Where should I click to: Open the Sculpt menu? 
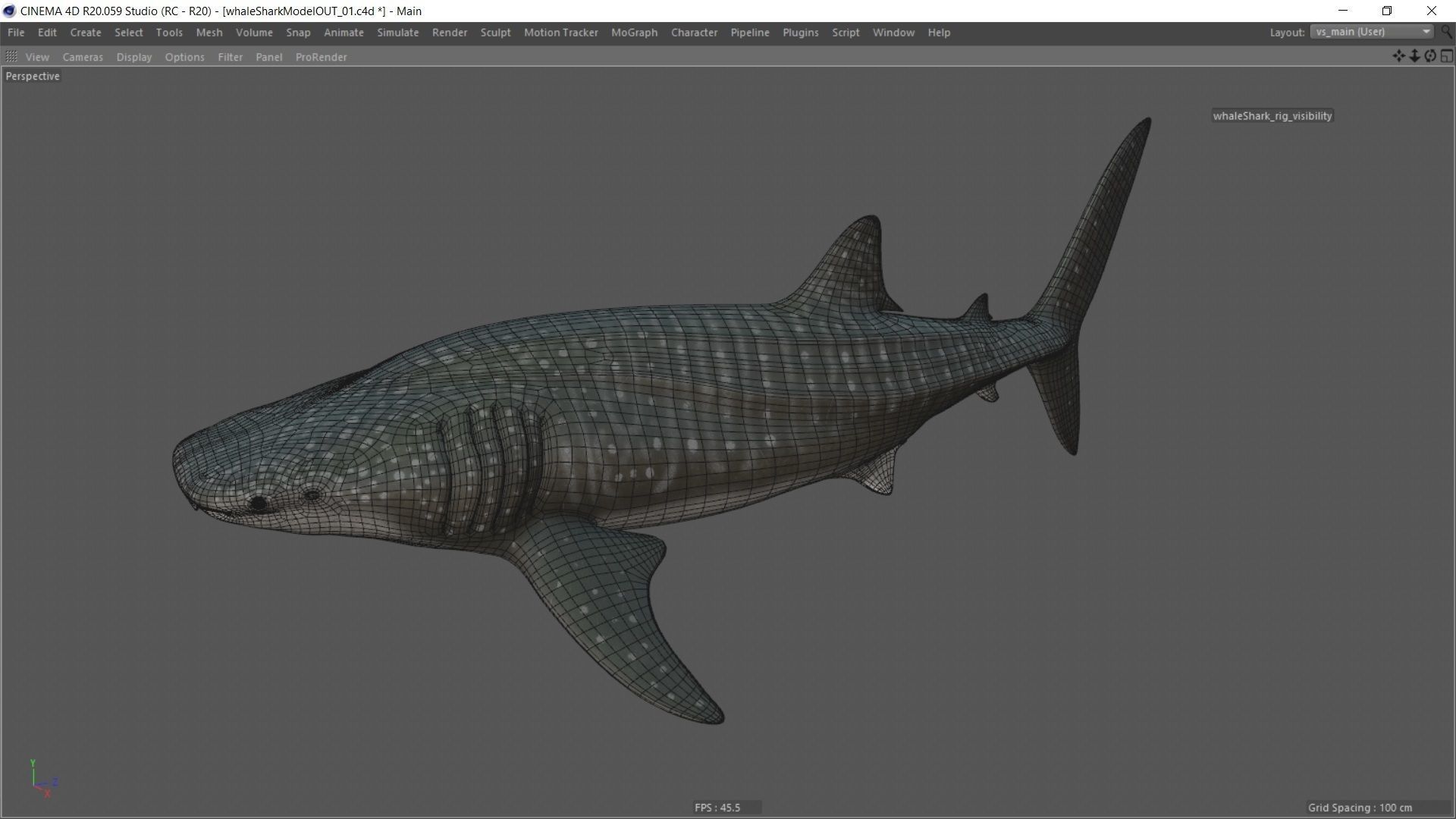[495, 33]
